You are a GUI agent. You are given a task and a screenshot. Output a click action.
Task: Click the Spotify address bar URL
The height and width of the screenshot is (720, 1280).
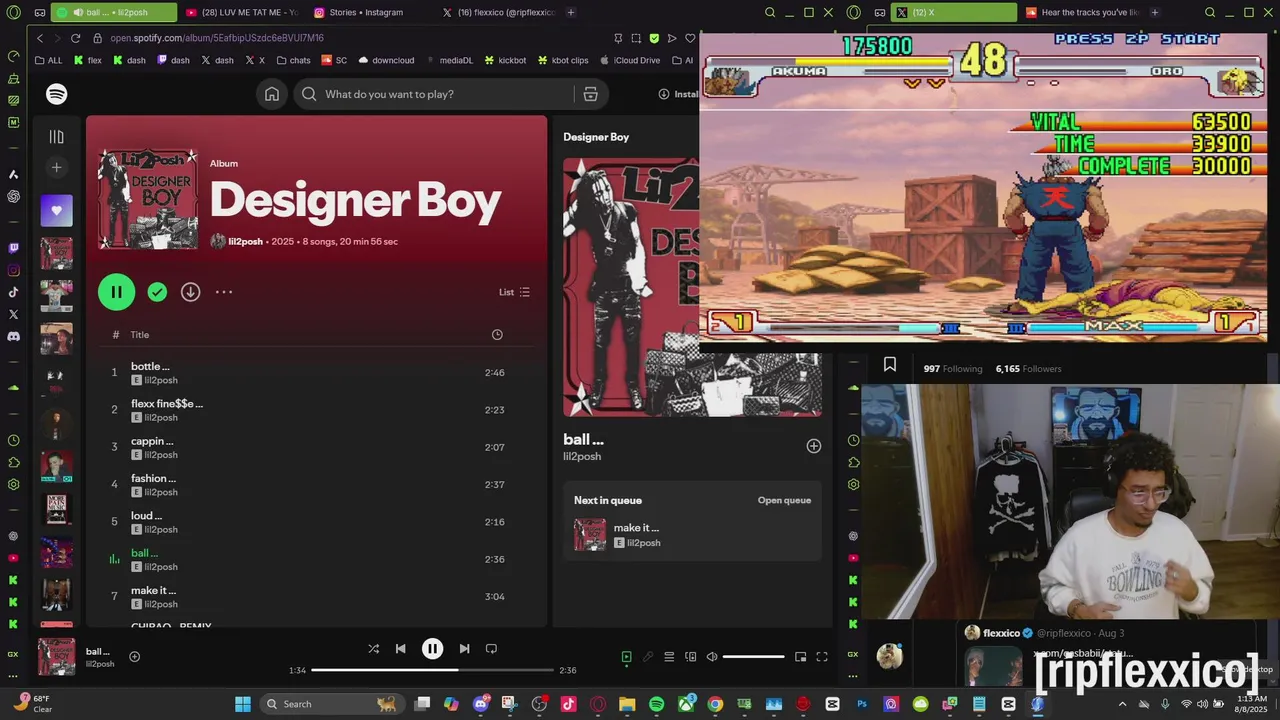217,38
